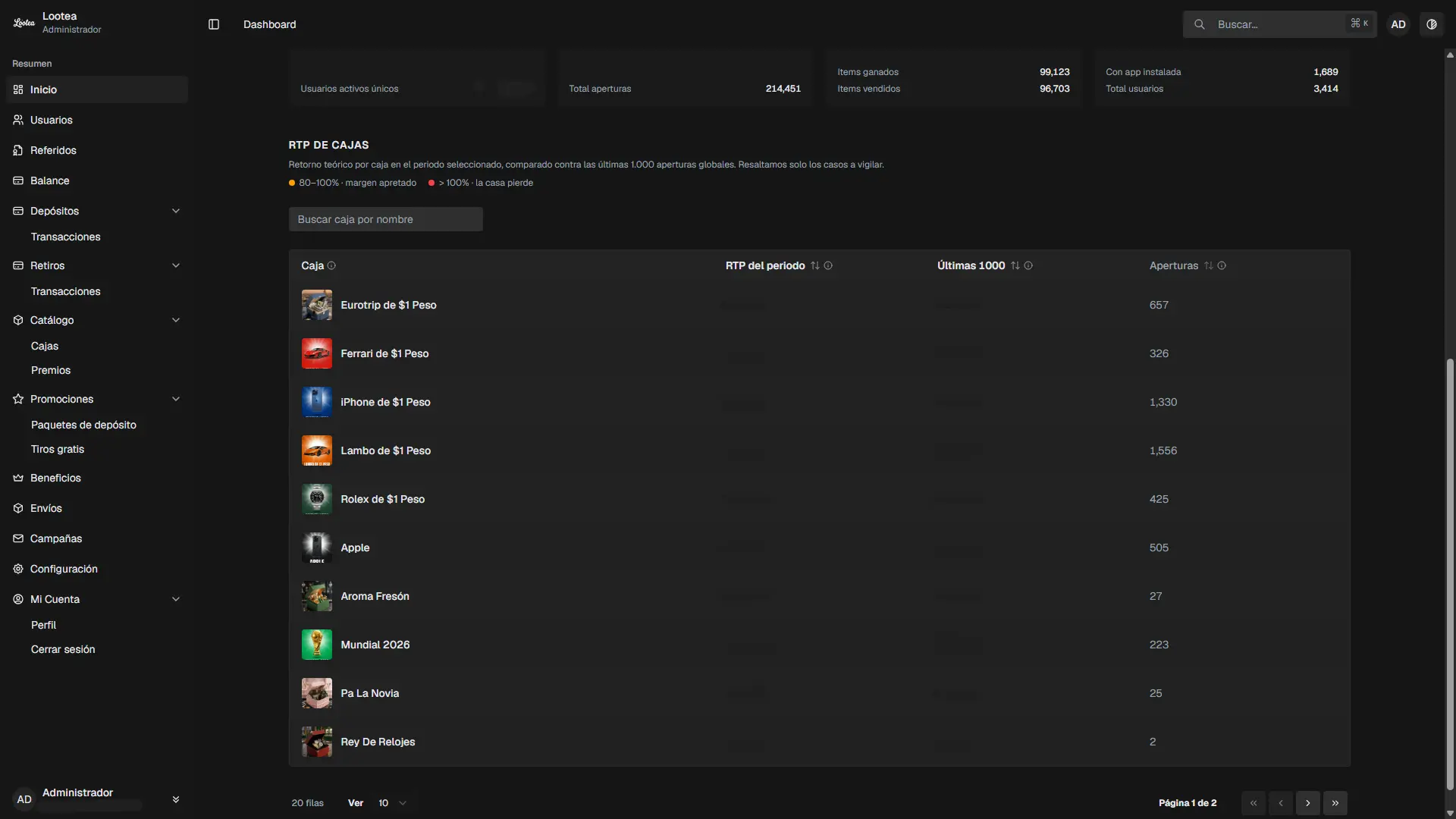Focus the Buscar search box in header
Screen dimensions: 1456x819
1279,24
